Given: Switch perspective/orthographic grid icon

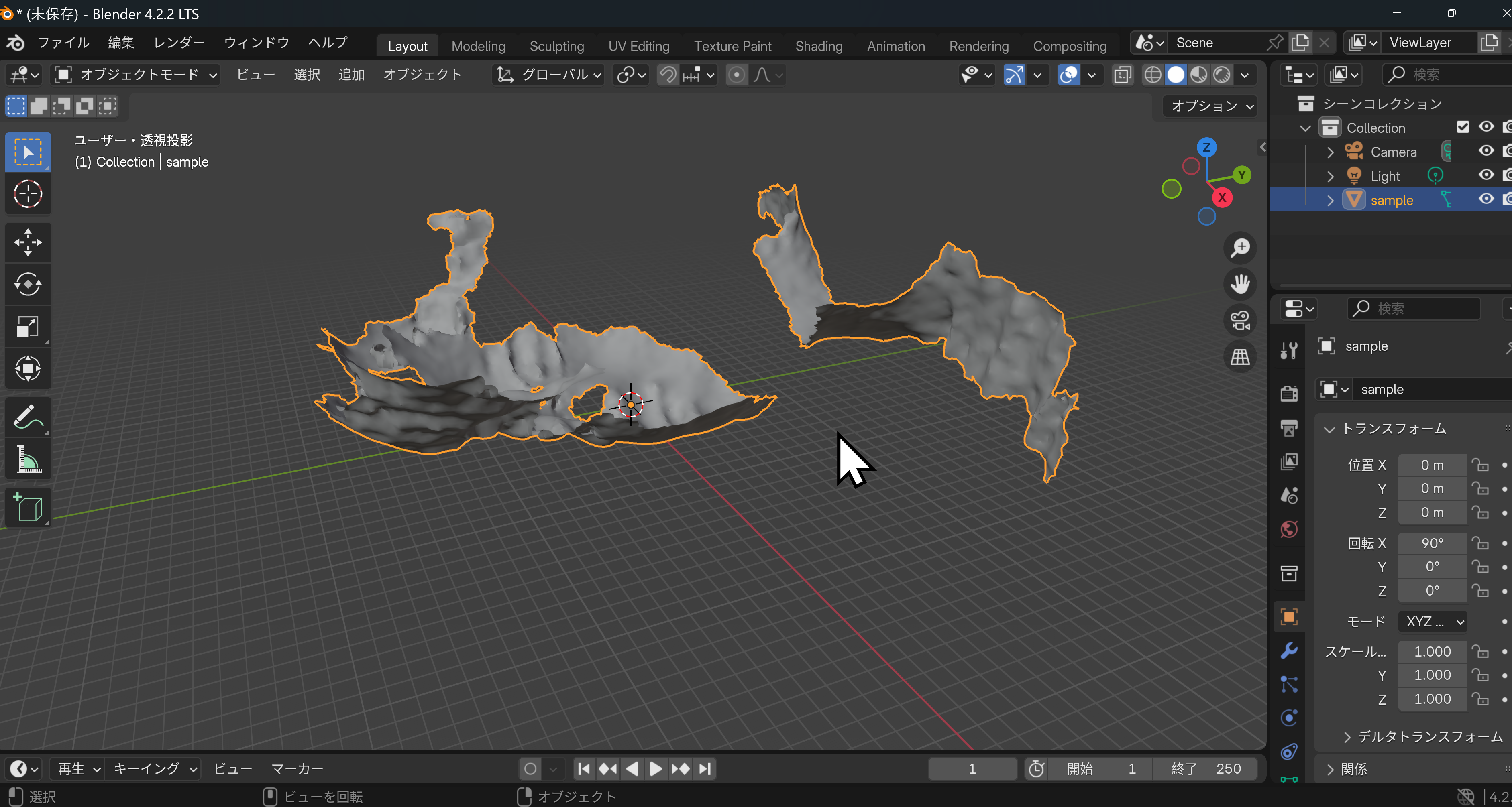Looking at the screenshot, I should (1240, 357).
